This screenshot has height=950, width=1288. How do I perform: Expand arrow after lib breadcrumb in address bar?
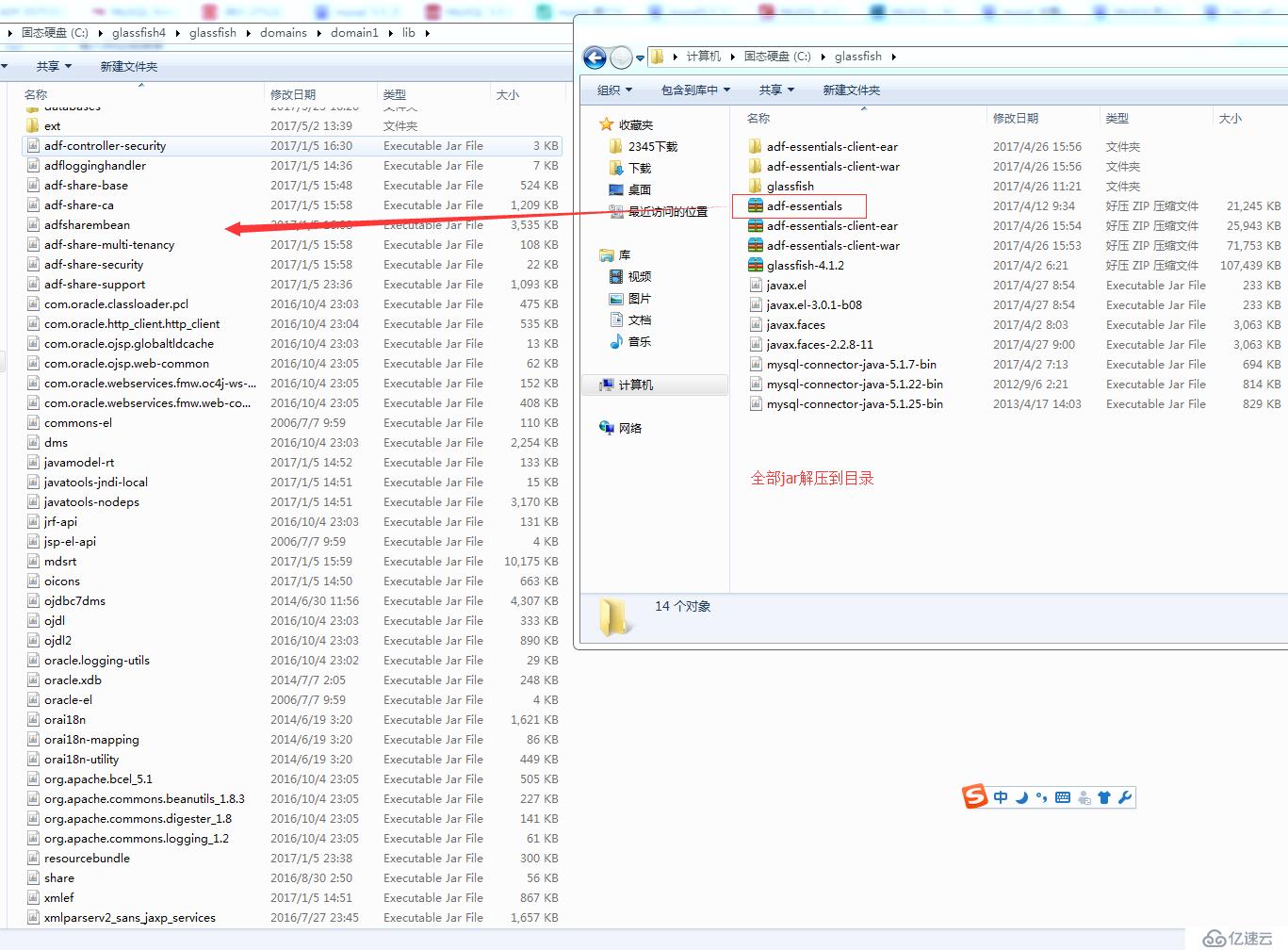pos(427,33)
